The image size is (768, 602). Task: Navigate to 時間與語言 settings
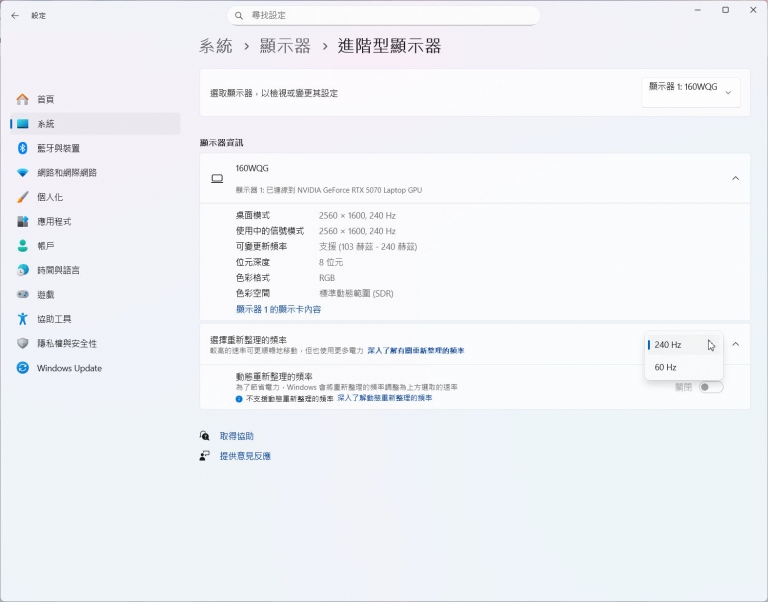pyautogui.click(x=58, y=270)
